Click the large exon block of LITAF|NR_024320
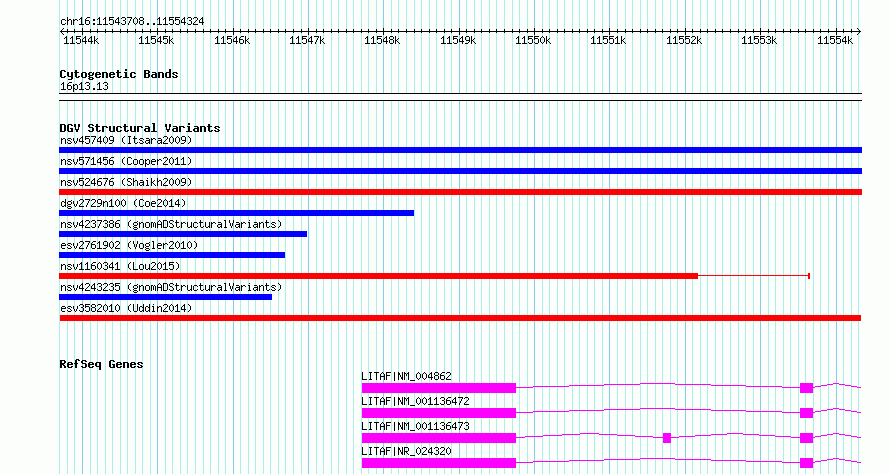The image size is (890, 474). click(439, 463)
